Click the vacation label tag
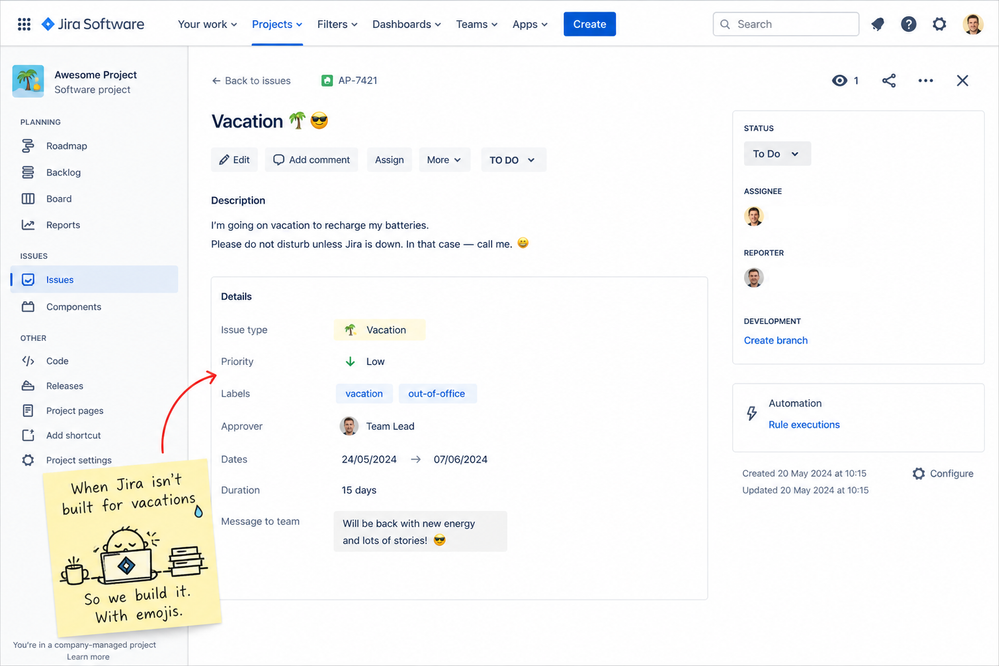 click(364, 394)
